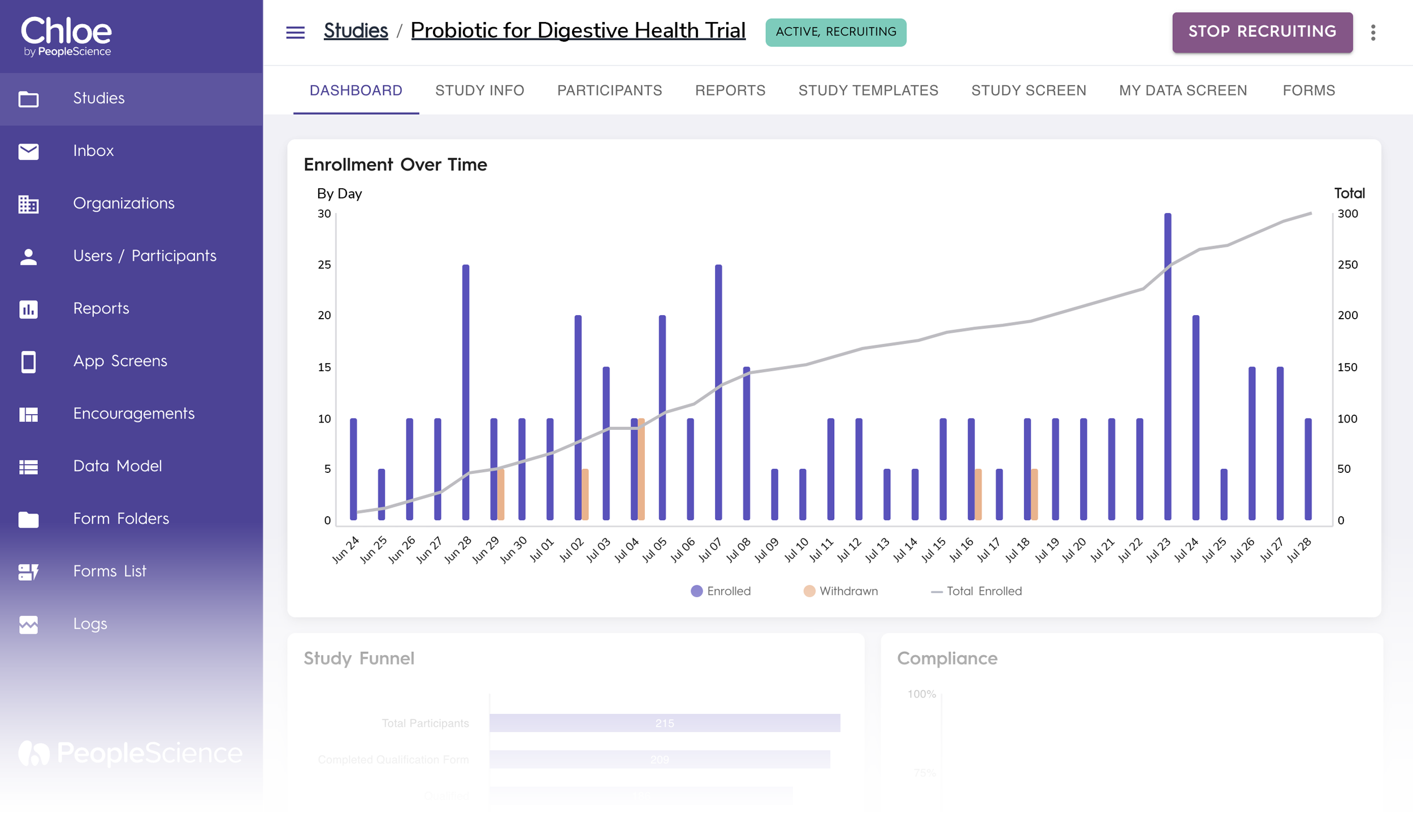Click the Organizations building icon

click(x=28, y=204)
